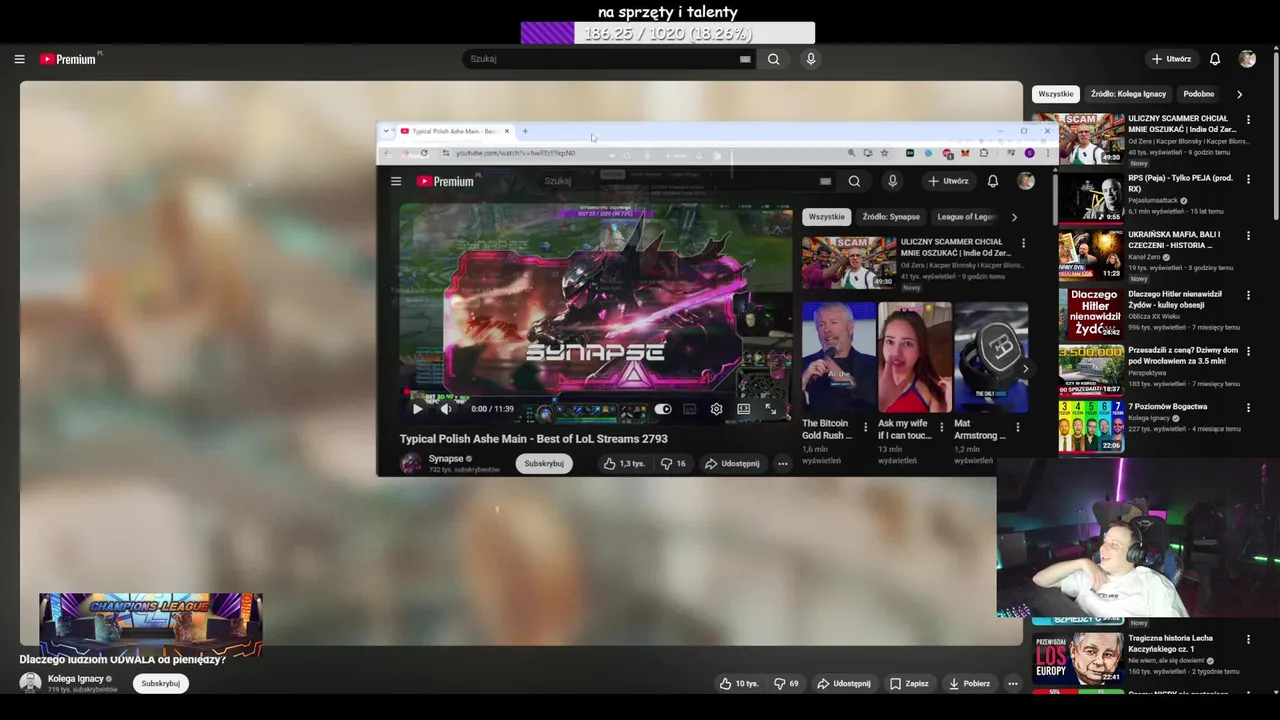Open the inner window's notifications bell
The image size is (1280, 720).
point(993,181)
